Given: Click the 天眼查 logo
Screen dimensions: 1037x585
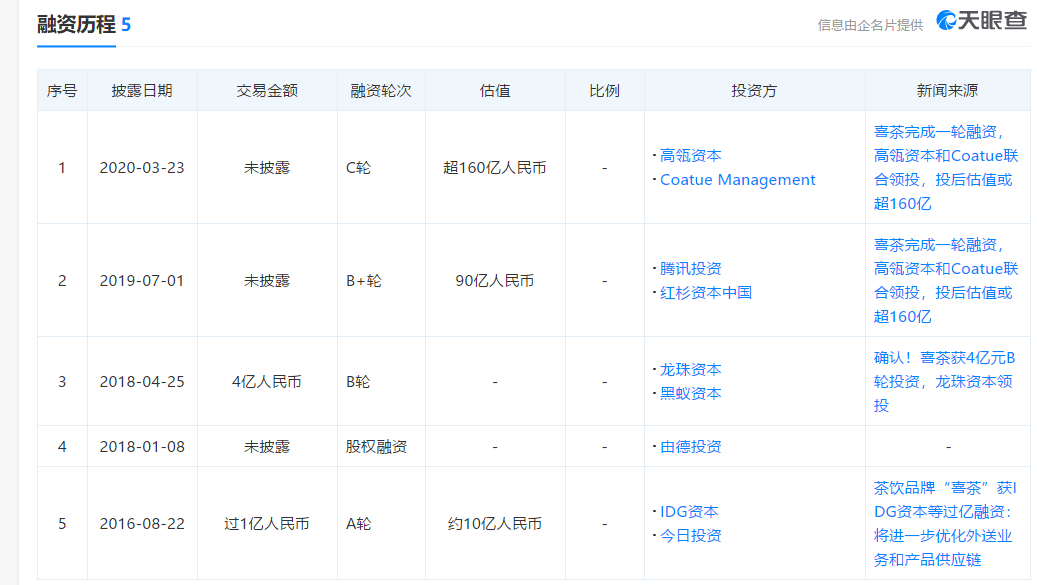Looking at the screenshot, I should (x=981, y=20).
